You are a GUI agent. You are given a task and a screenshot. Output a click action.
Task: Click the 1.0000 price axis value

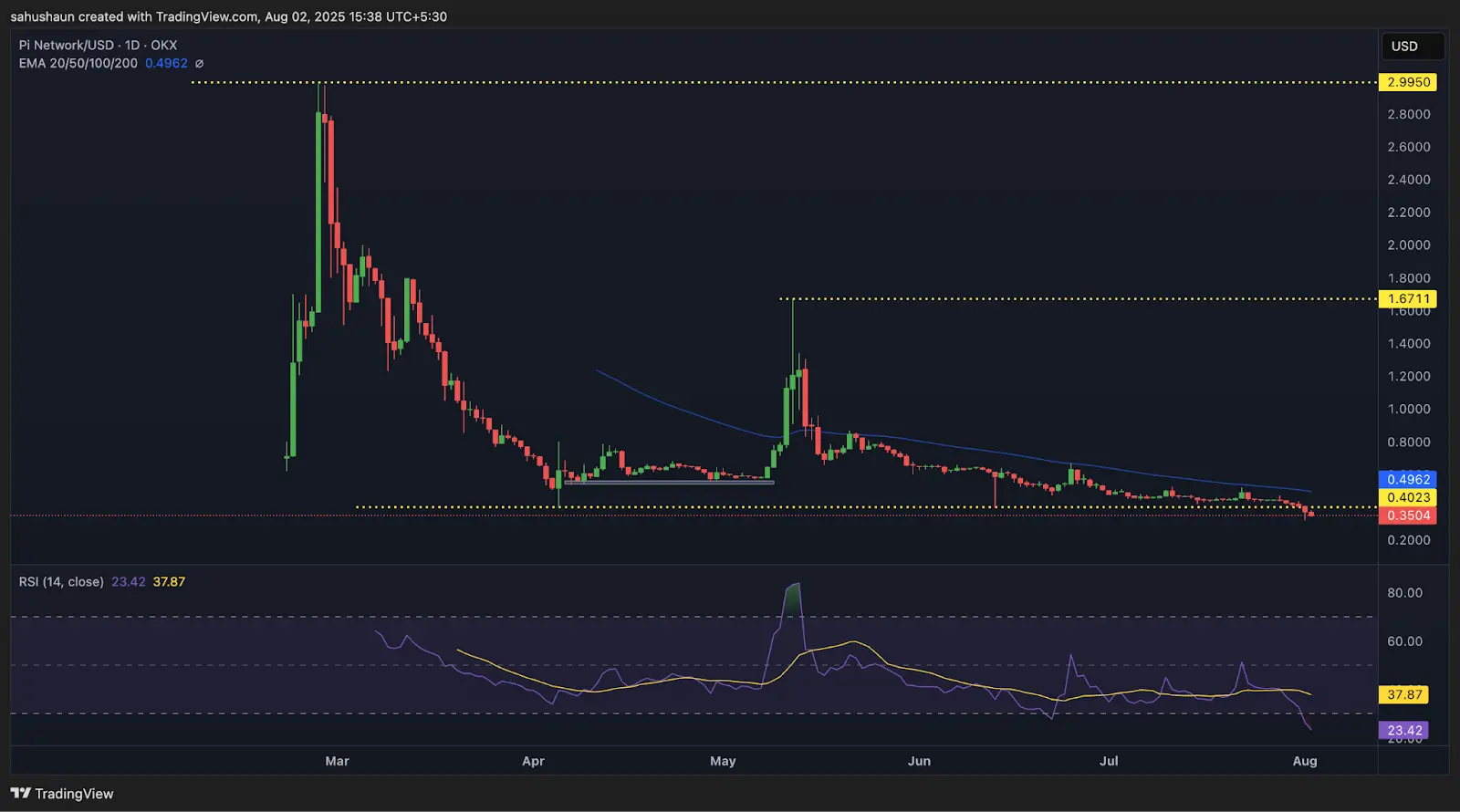[1409, 409]
